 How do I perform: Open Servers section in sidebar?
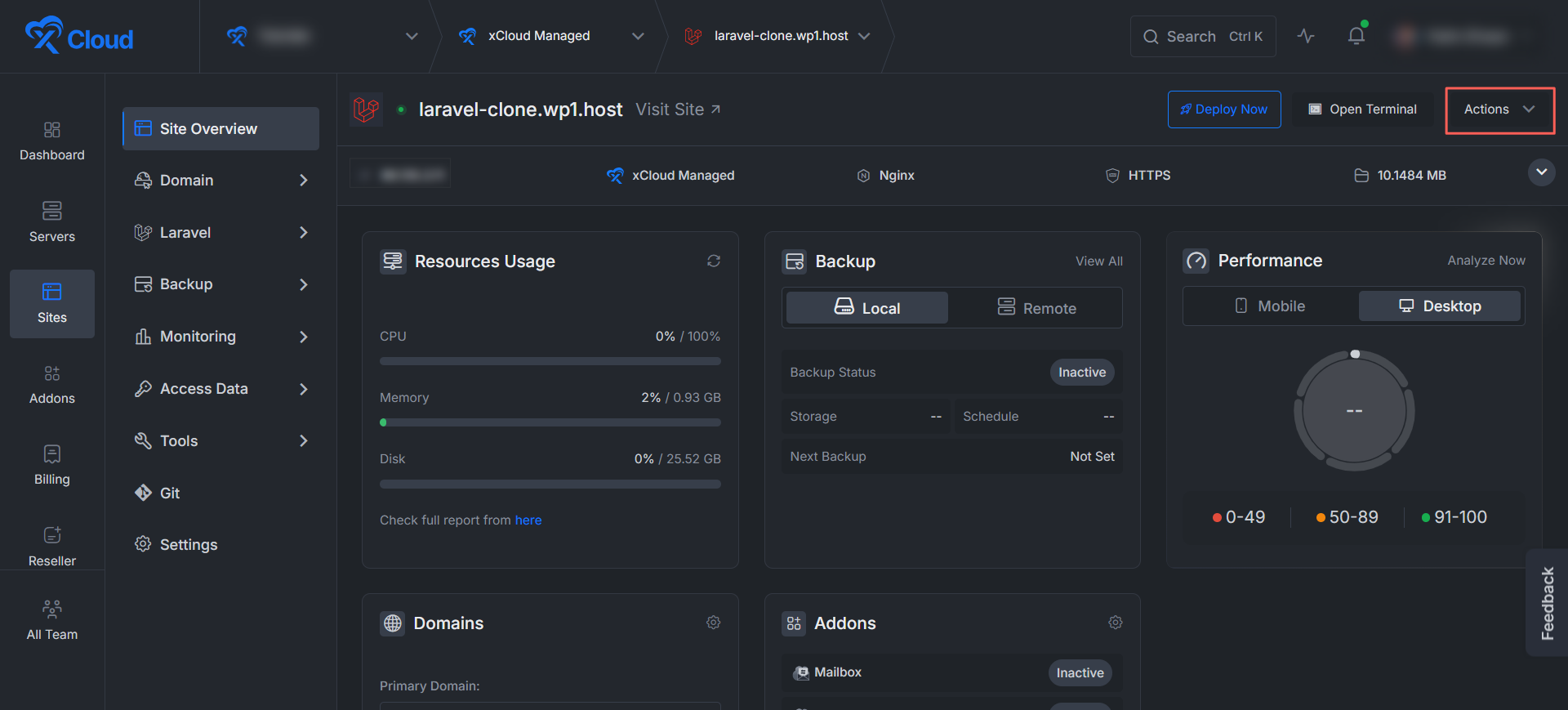(x=52, y=222)
